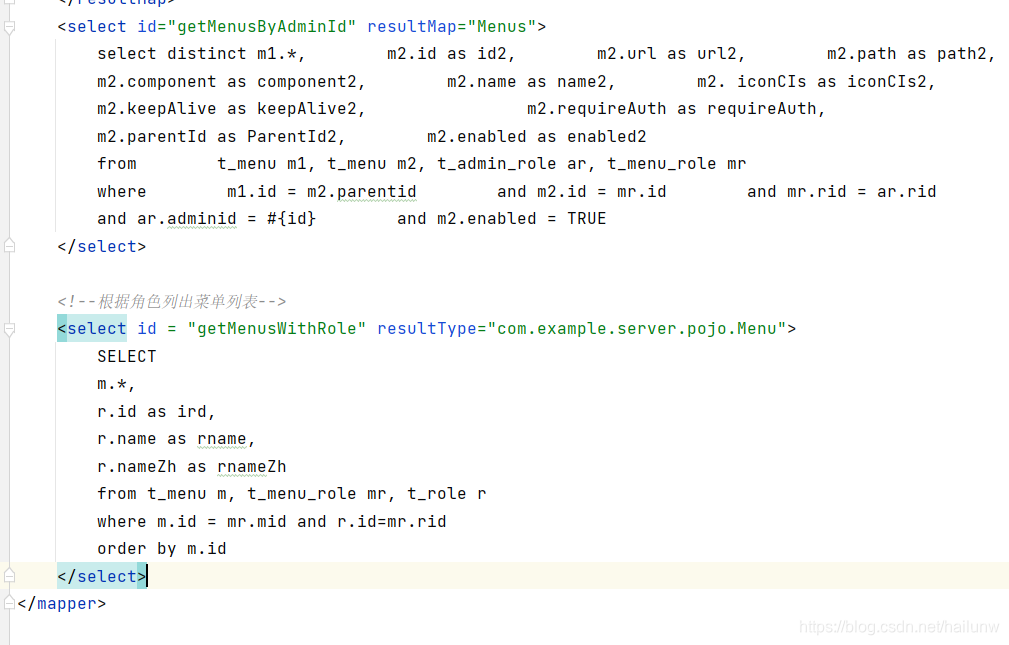Click "m2.name as name2," text
1009x645 pixels.
coord(532,82)
